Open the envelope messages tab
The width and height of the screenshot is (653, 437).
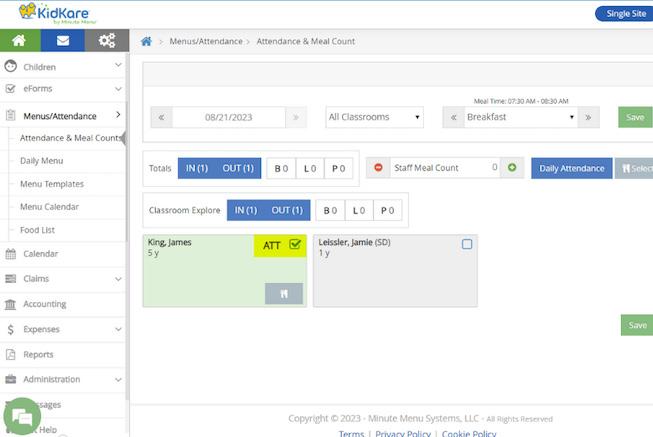pyautogui.click(x=63, y=40)
